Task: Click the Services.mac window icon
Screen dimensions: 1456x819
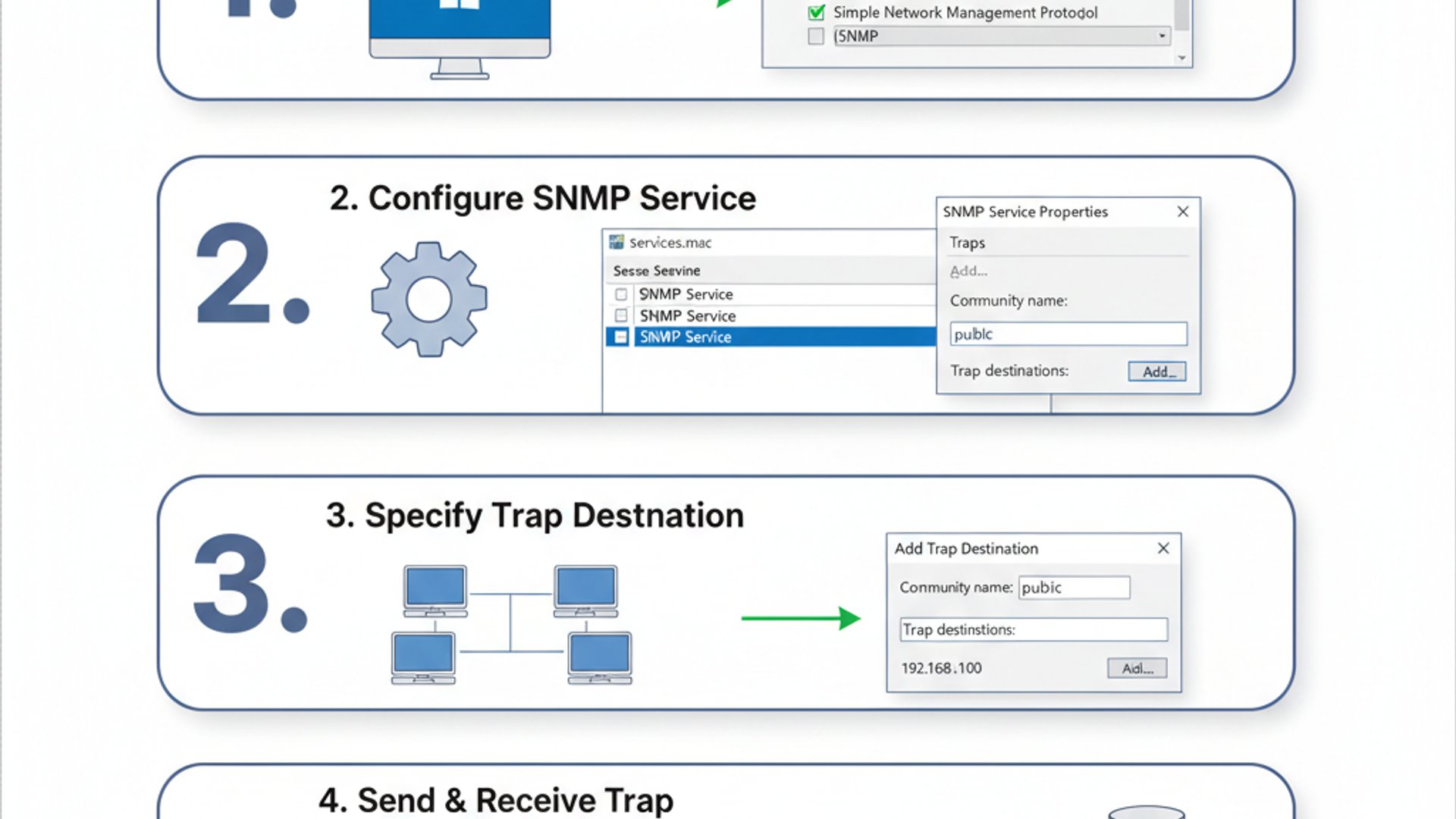Action: coord(617,242)
